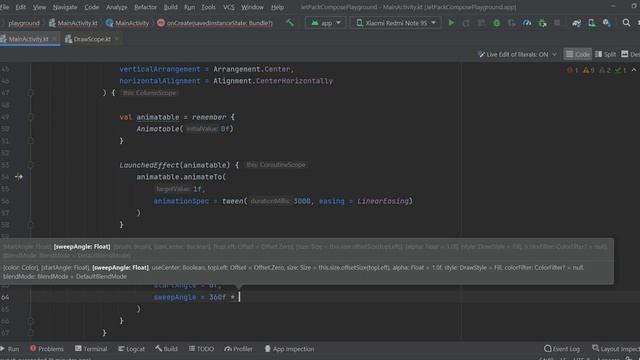Viewport: 640px width, 360px height.
Task: Open Search Everywhere magnifier icon
Action: (626, 23)
